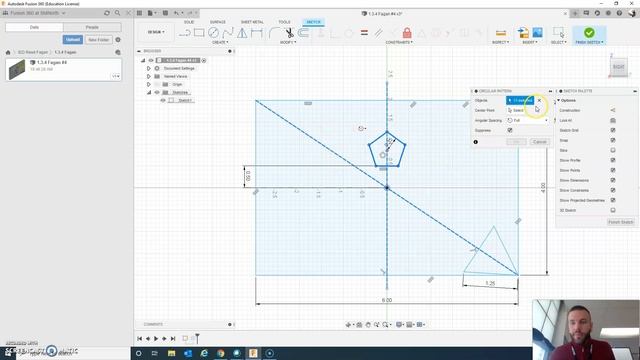Toggle the Show Dimensions checkbox

[613, 180]
